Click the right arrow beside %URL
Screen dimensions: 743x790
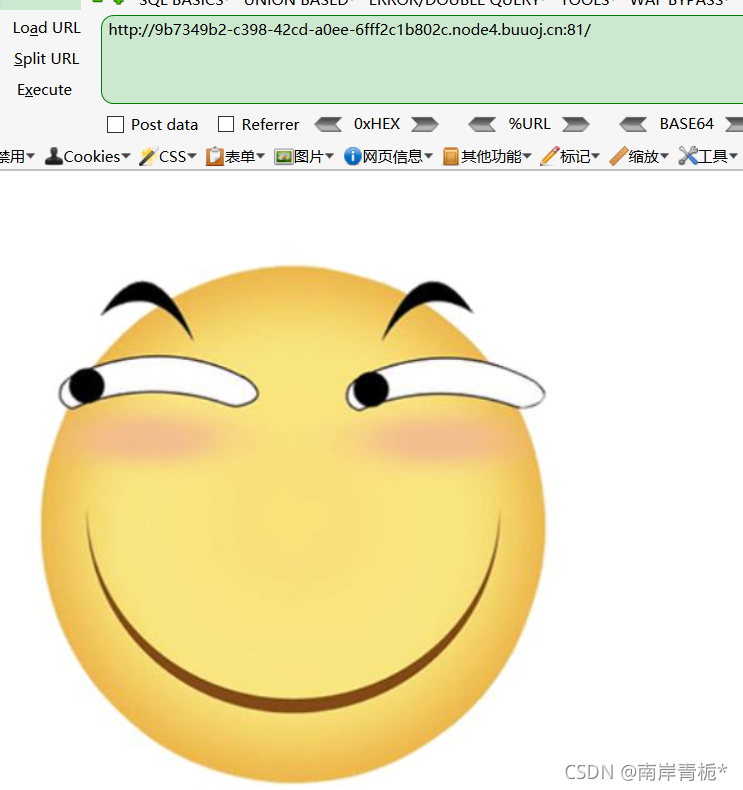576,124
